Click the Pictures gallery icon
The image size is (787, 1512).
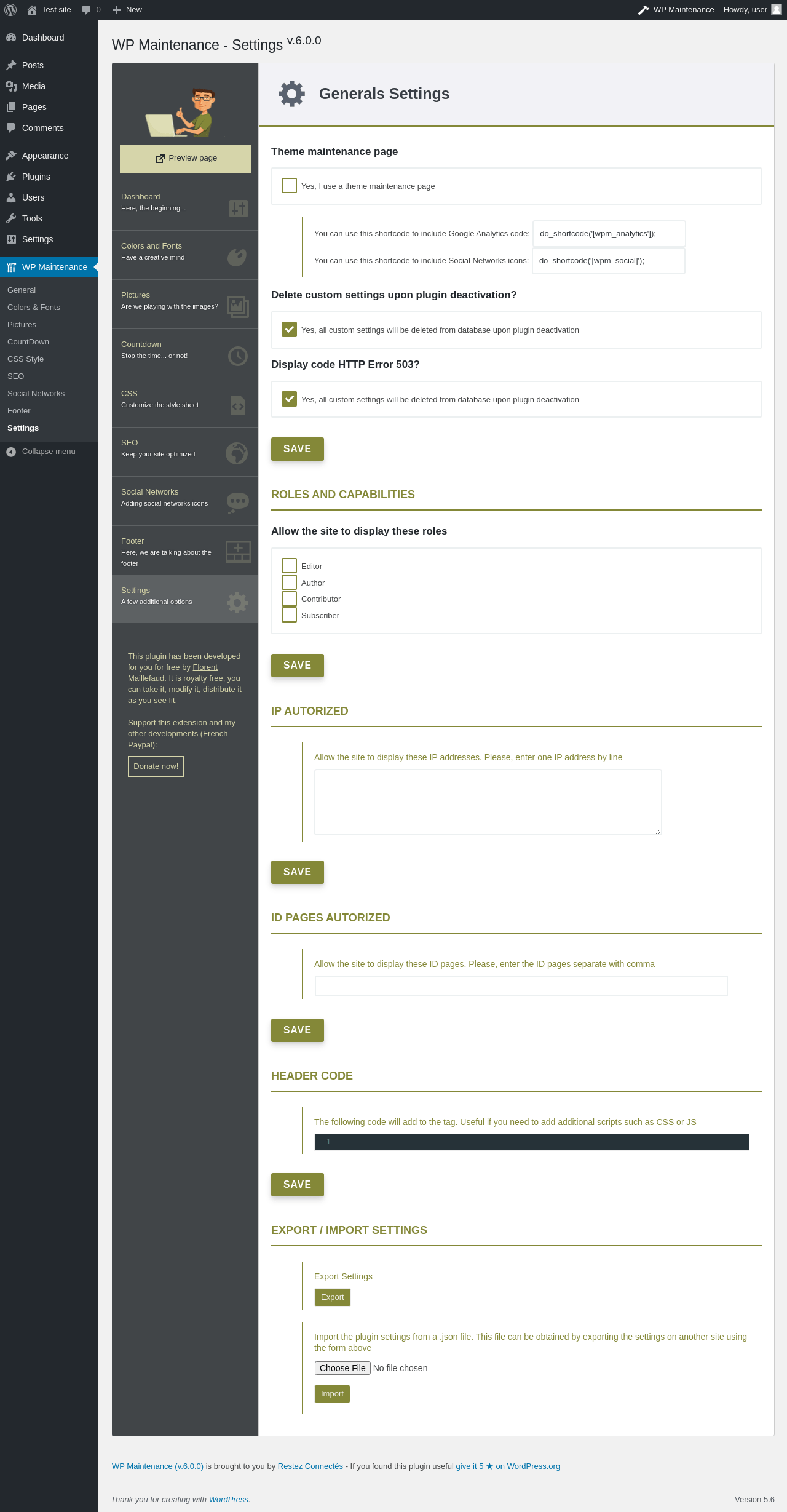pos(238,306)
